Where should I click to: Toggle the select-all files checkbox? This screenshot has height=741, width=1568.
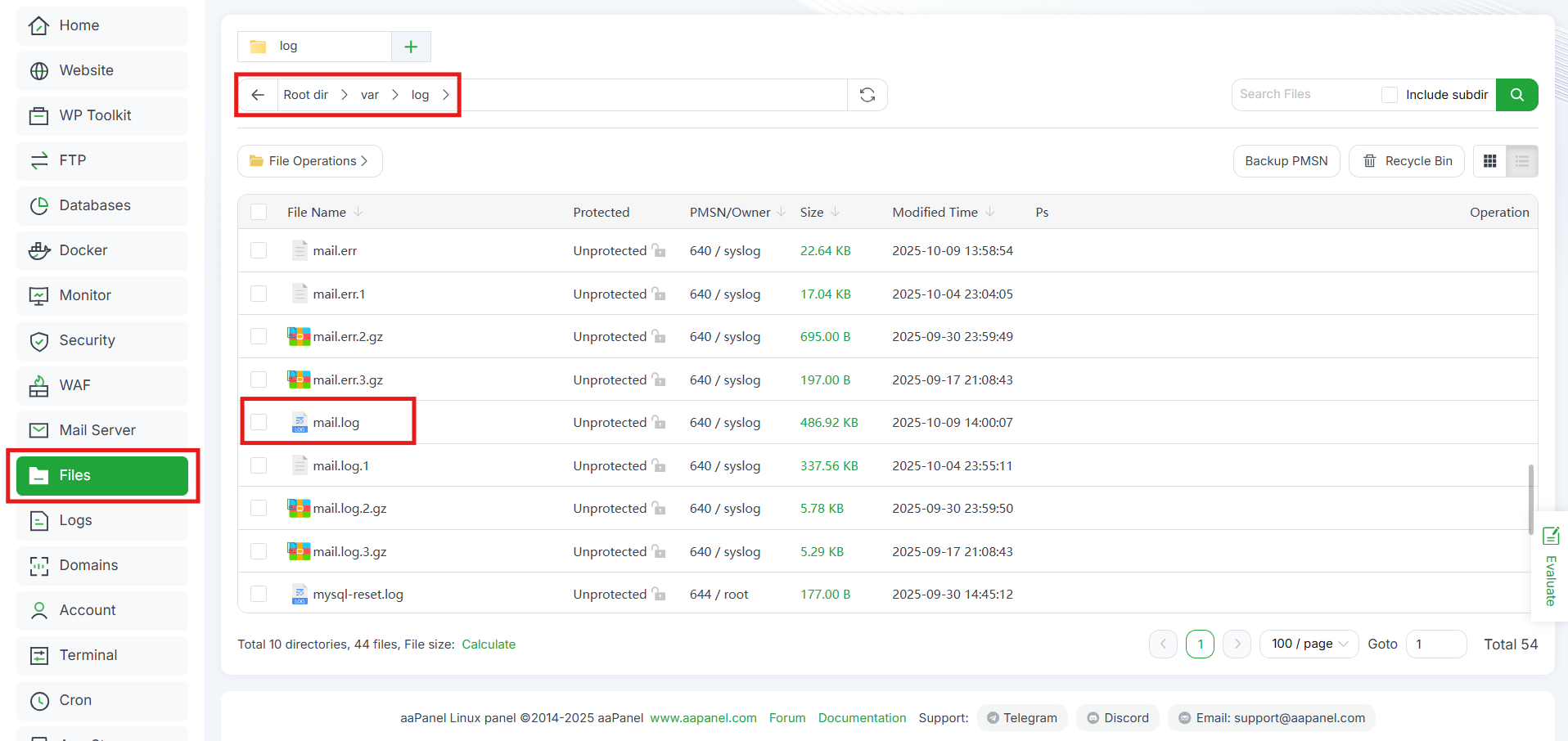point(259,212)
